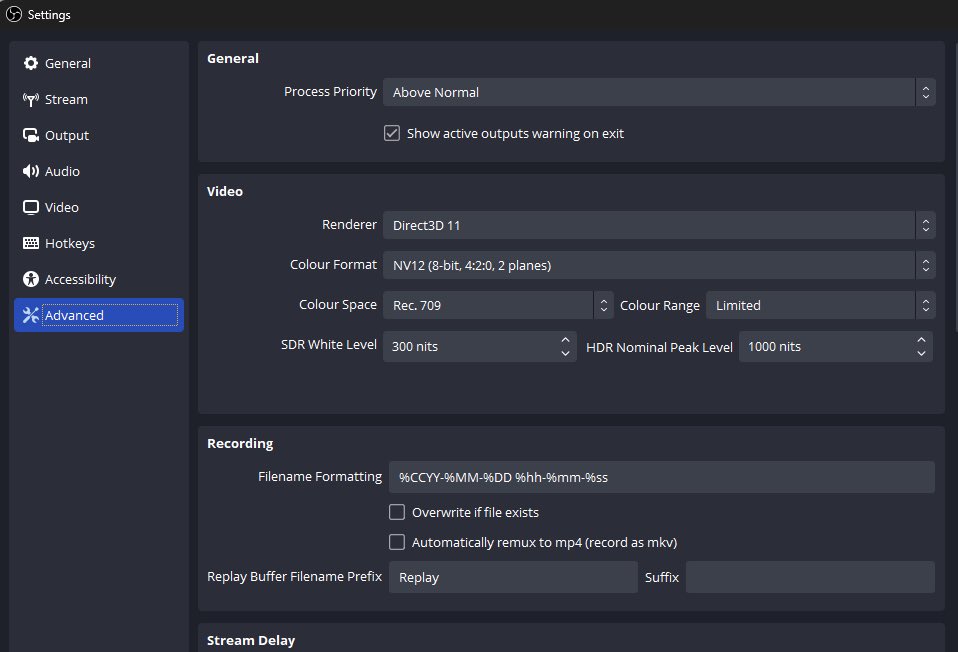Open the Renderer Direct3D 11 dropdown

tap(659, 225)
